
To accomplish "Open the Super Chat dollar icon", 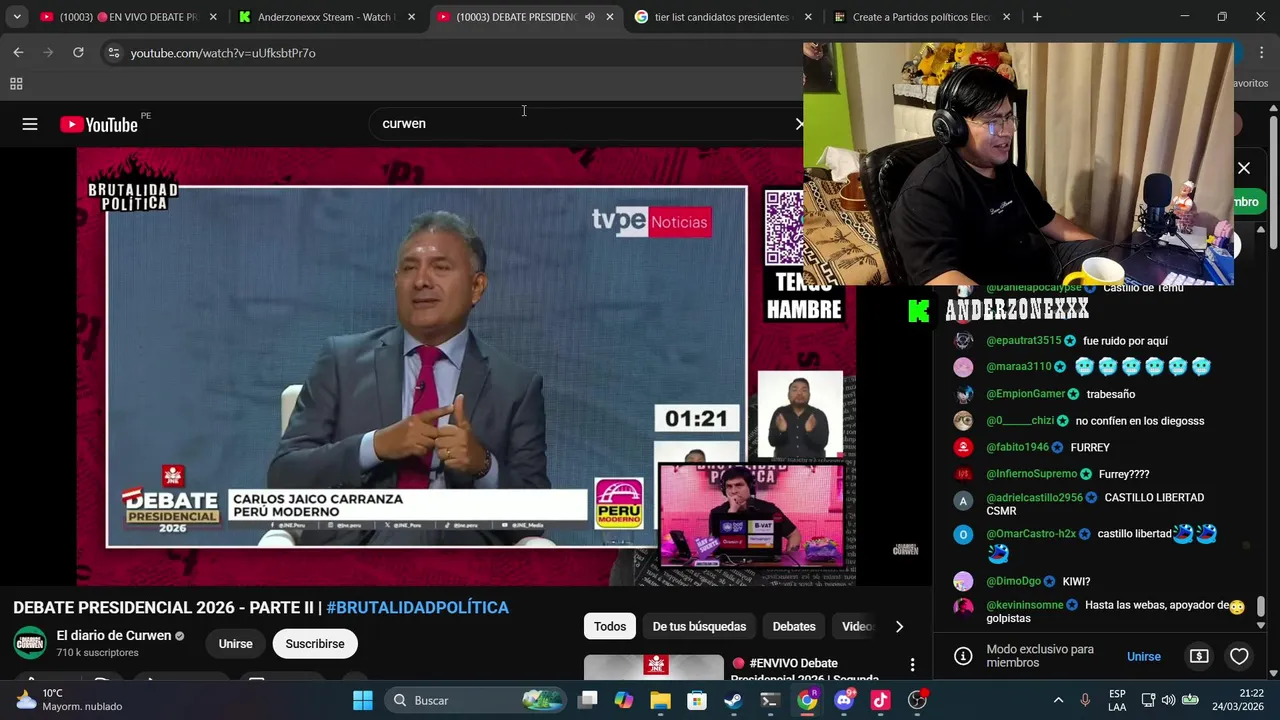I will (1199, 656).
